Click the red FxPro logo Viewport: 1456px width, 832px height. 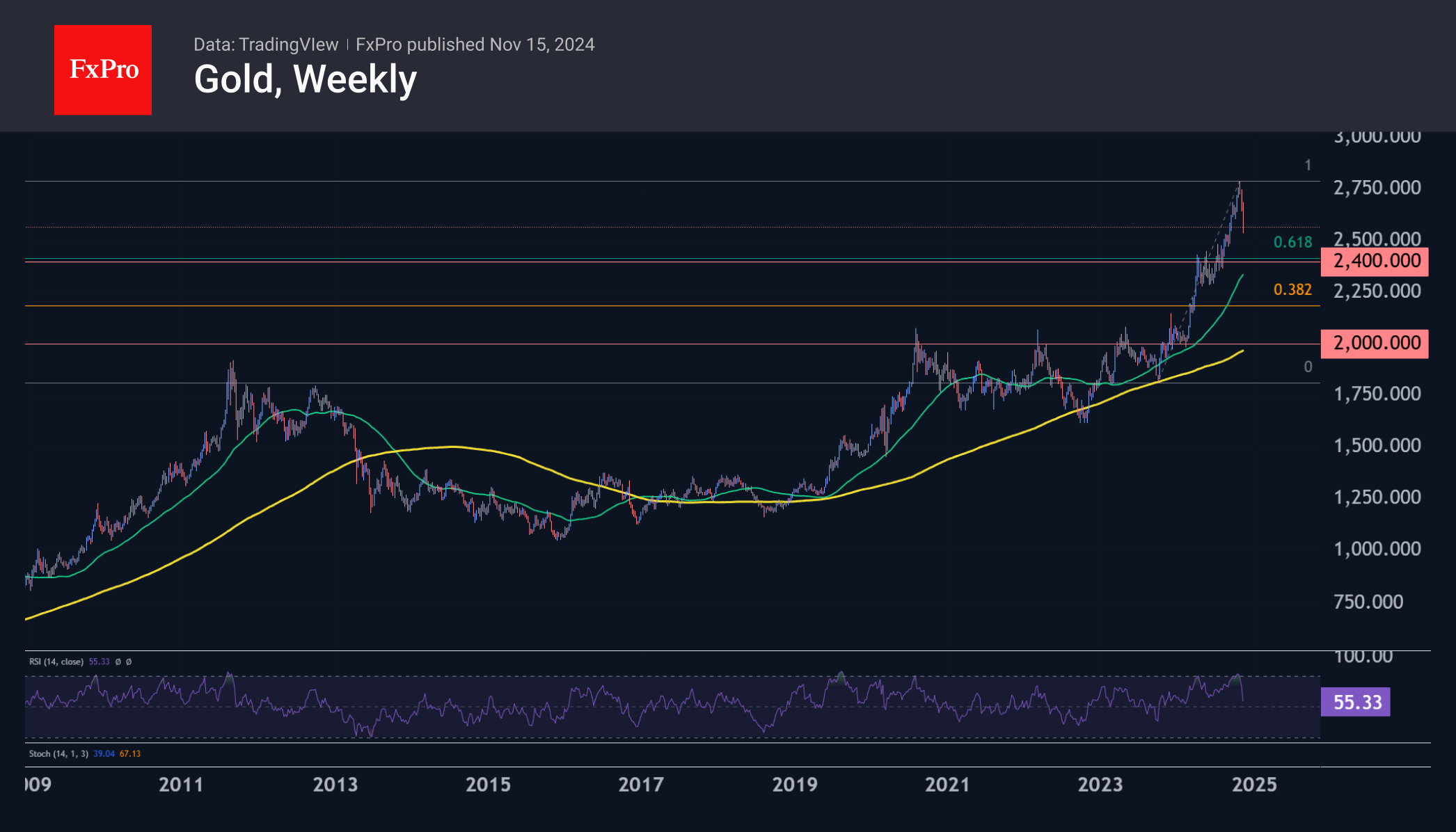click(103, 70)
